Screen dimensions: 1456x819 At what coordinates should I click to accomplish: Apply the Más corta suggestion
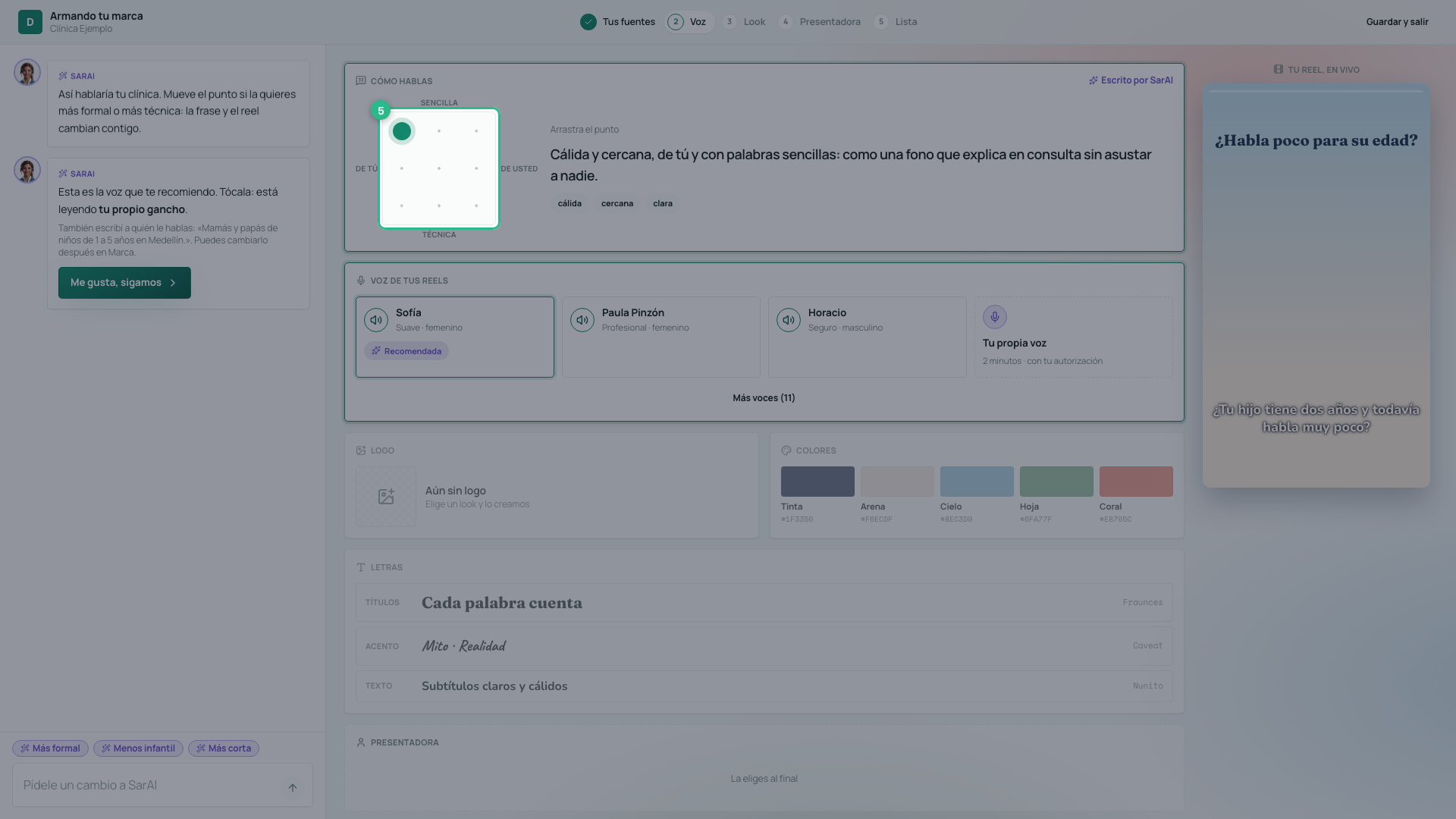pos(224,748)
